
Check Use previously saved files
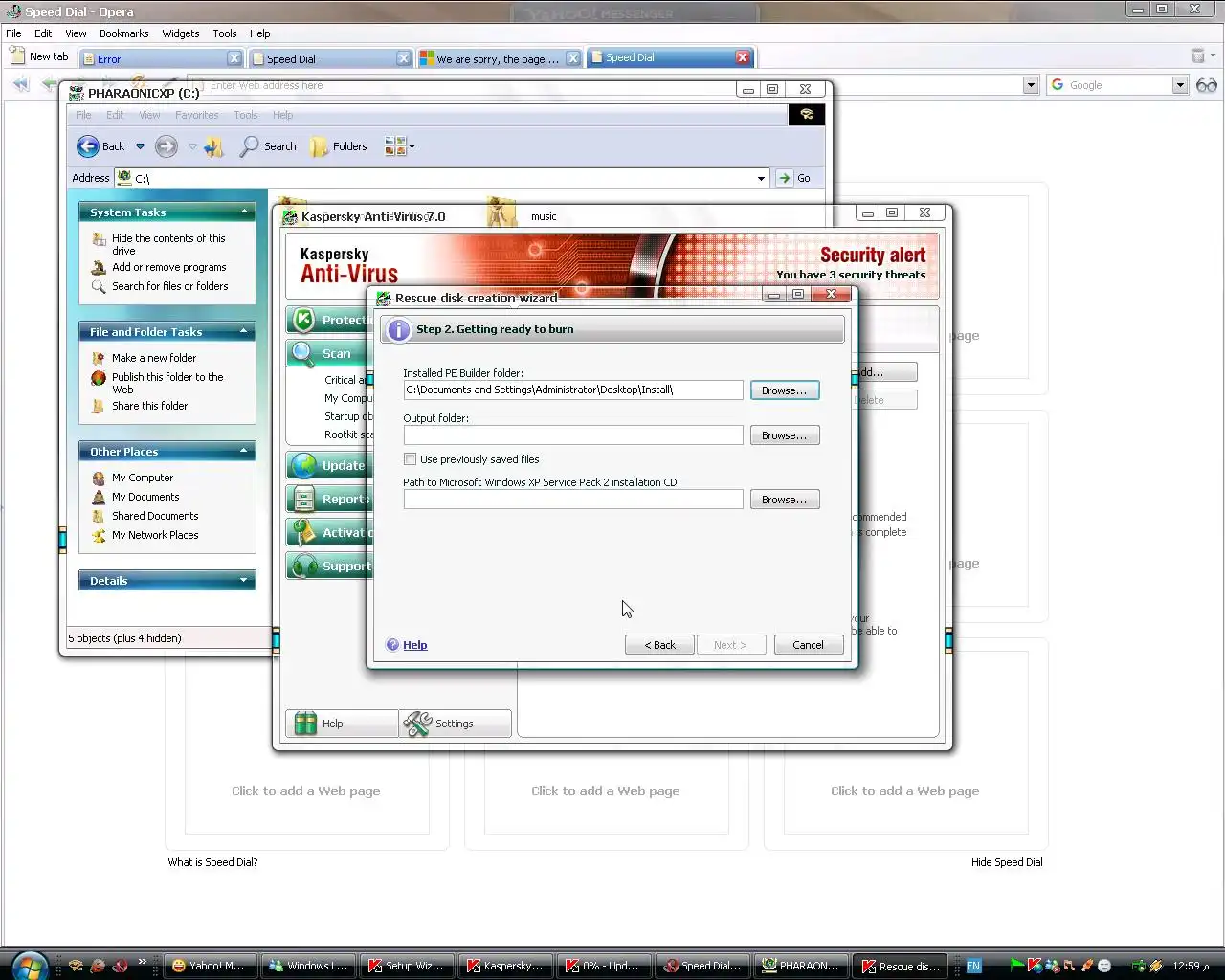(410, 459)
